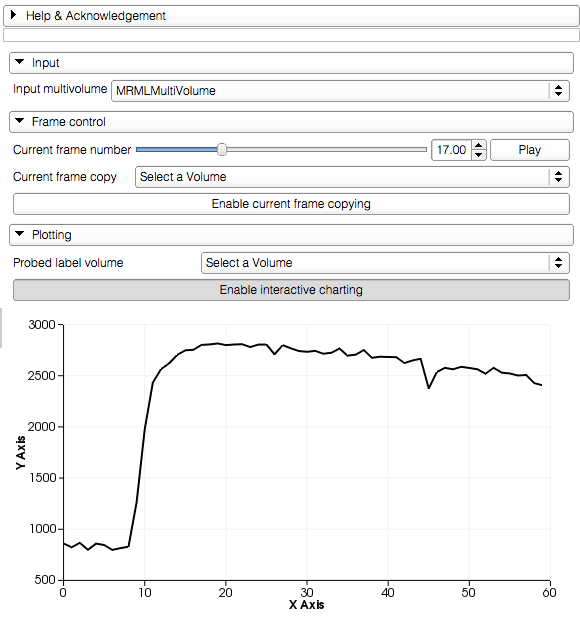The width and height of the screenshot is (580, 624).
Task: Click the arrows icon on Input multivolume combo
Action: point(558,91)
